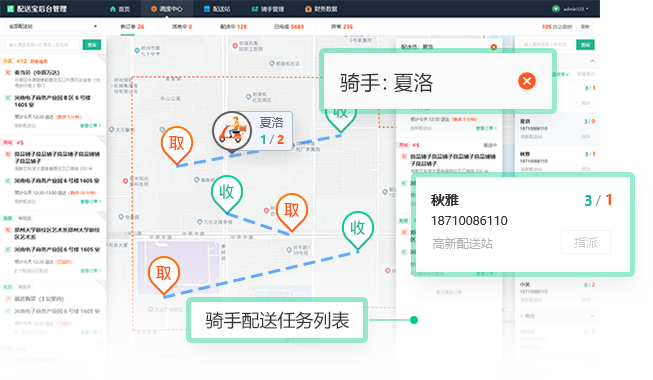Open the admin123 account dropdown
Image resolution: width=653 pixels, height=380 pixels.
click(x=570, y=9)
